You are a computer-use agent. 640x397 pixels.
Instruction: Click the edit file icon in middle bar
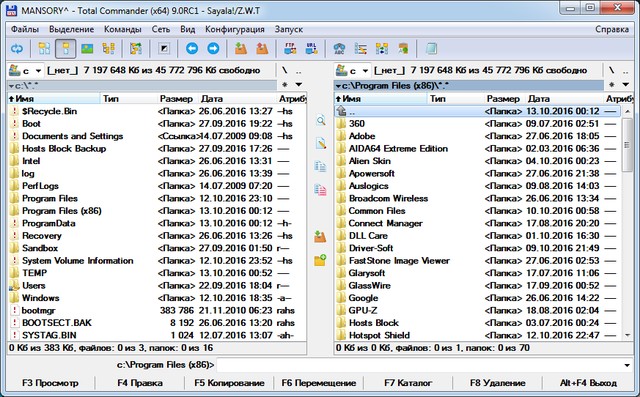click(x=321, y=144)
